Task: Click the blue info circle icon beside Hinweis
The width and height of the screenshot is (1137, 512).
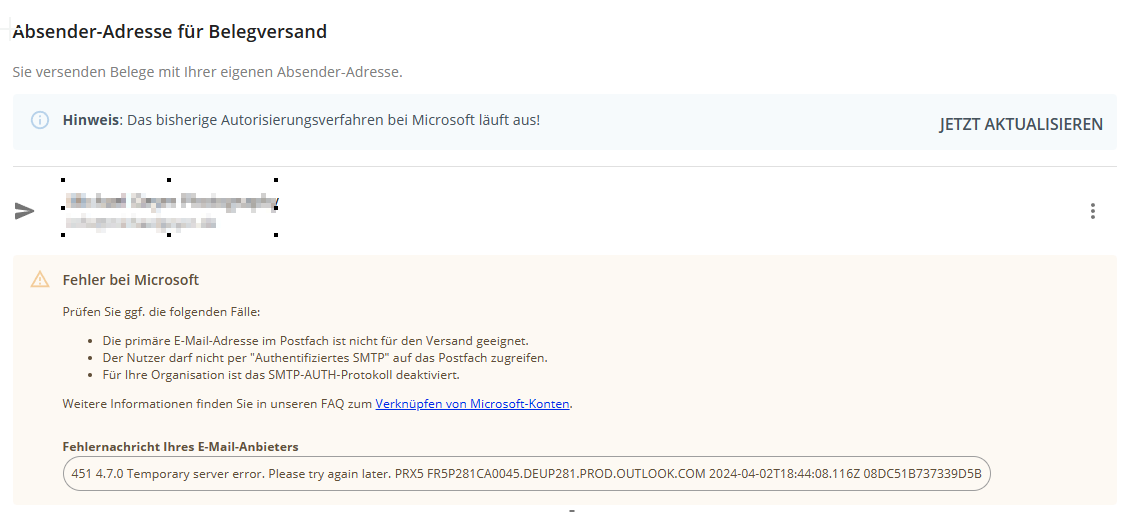Action: tap(40, 120)
